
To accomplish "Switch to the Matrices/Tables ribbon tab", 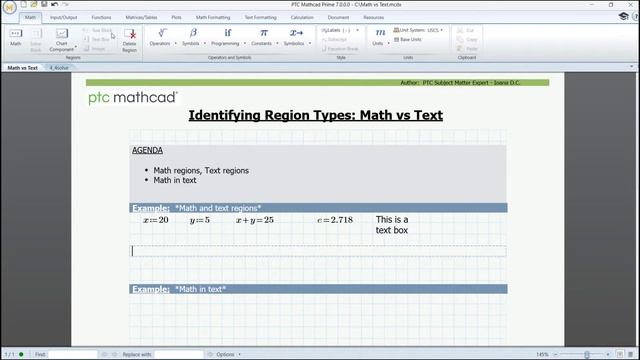I will (x=141, y=18).
